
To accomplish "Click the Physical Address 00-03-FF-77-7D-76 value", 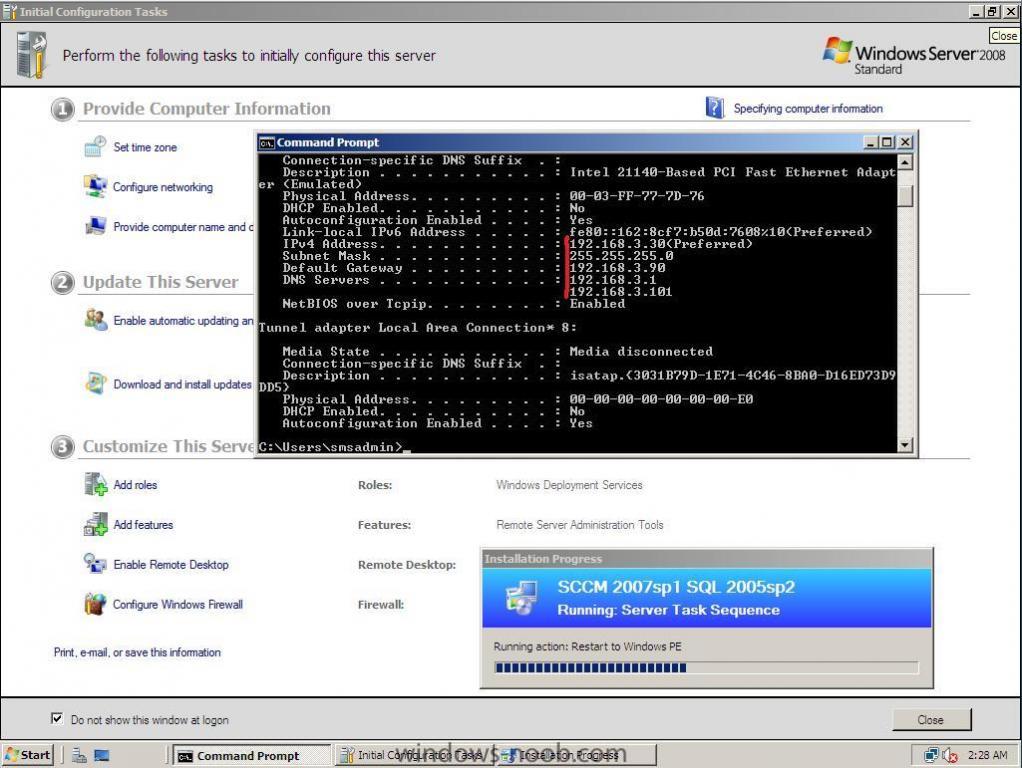I will [637, 196].
